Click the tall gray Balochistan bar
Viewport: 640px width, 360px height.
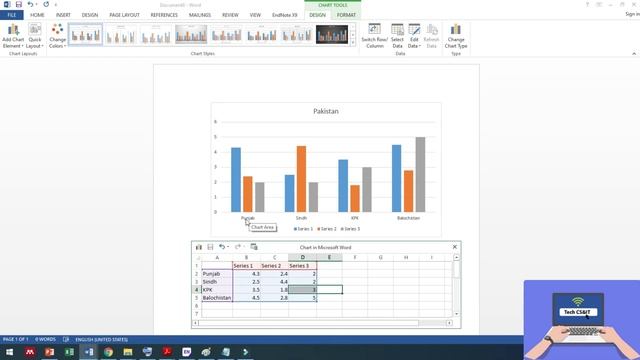click(420, 174)
